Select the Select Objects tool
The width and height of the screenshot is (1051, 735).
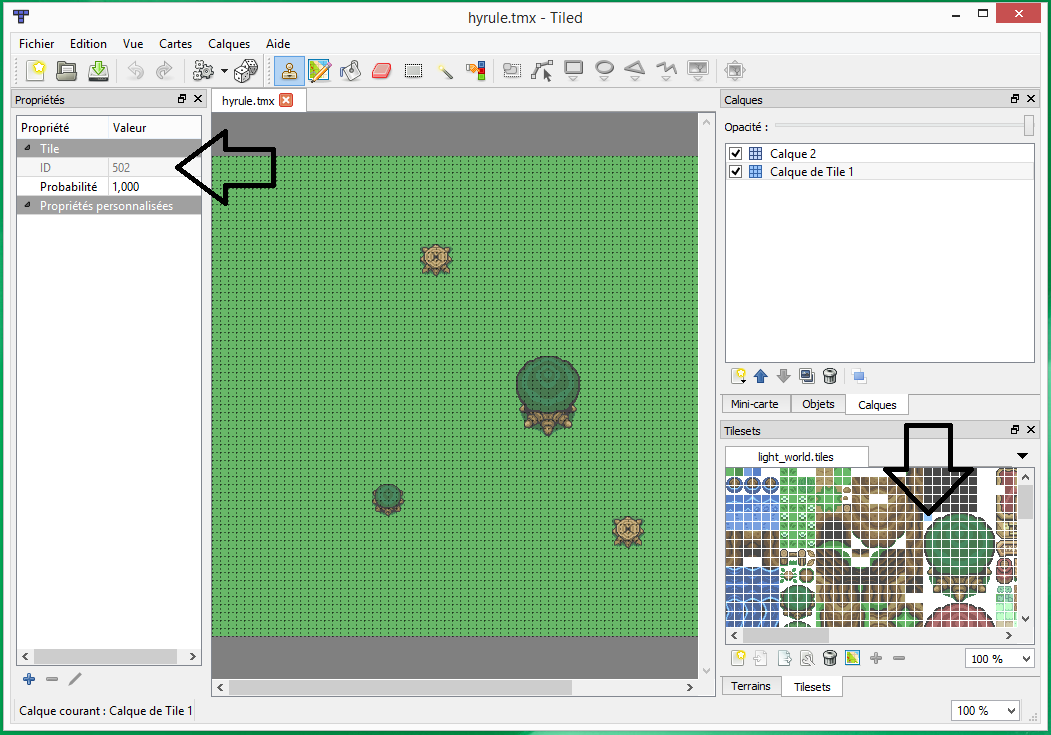(511, 70)
